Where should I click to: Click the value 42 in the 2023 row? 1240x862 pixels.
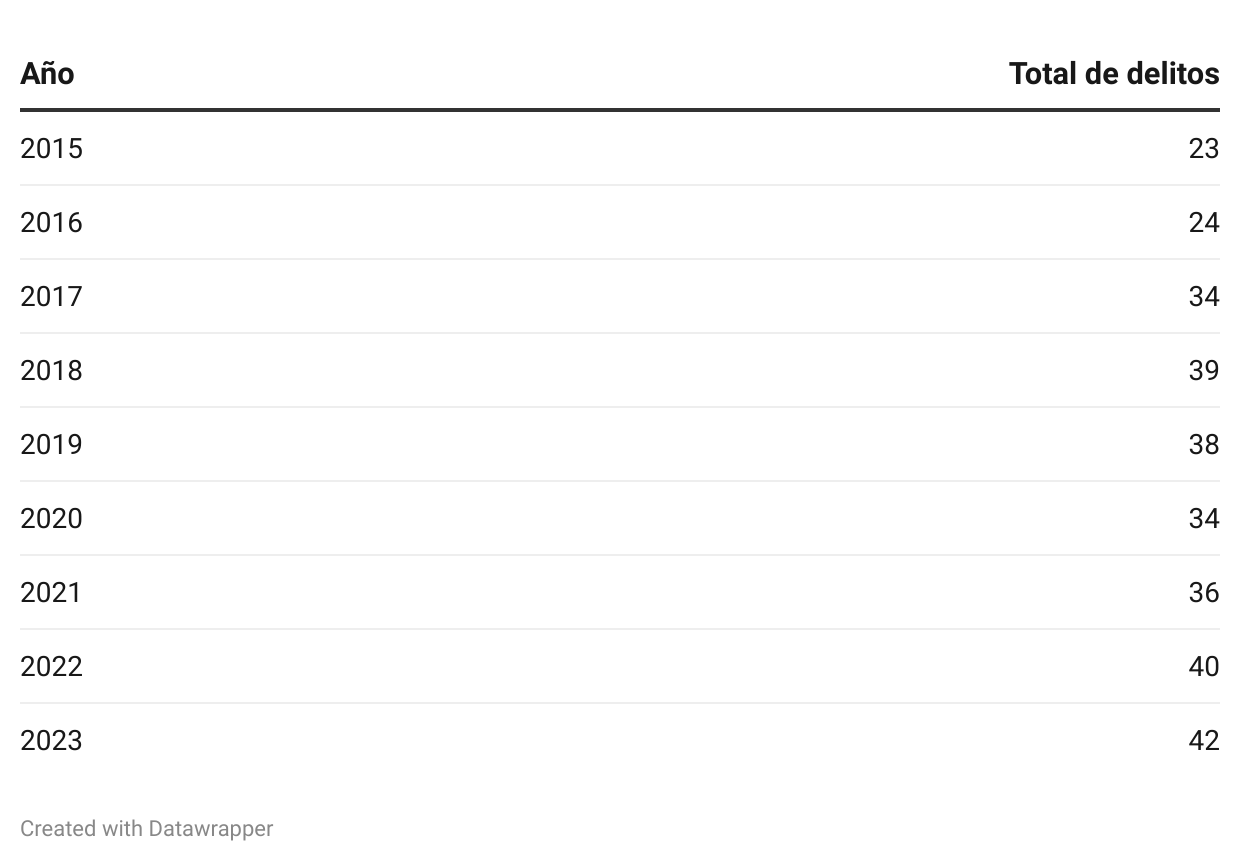point(1203,741)
